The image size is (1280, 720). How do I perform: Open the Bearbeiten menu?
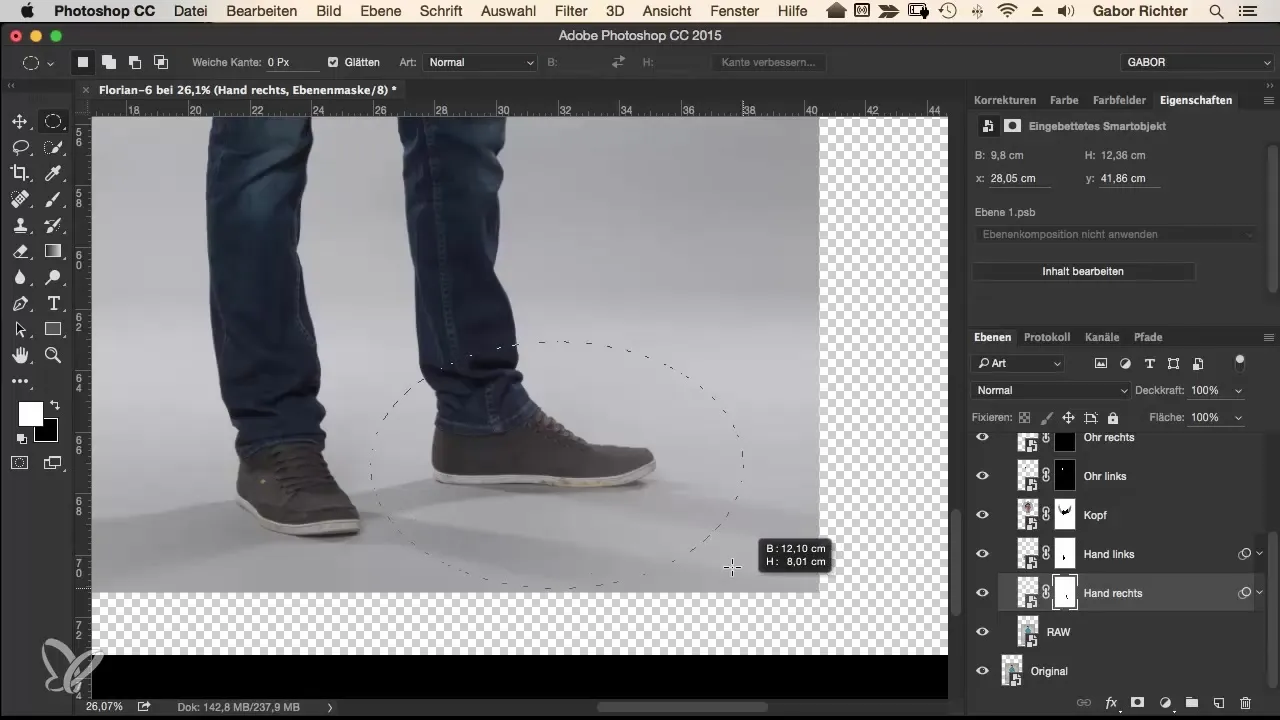(262, 11)
